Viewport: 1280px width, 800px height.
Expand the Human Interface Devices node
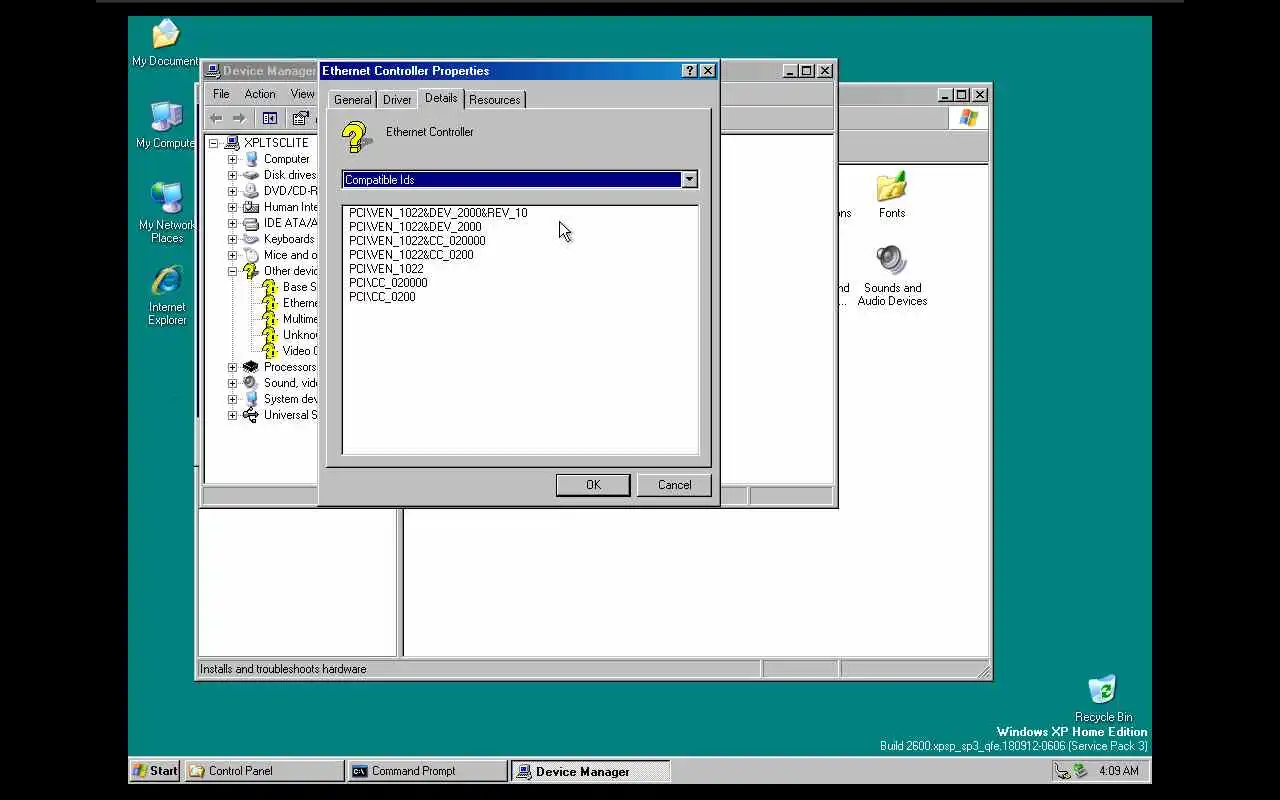coord(232,207)
